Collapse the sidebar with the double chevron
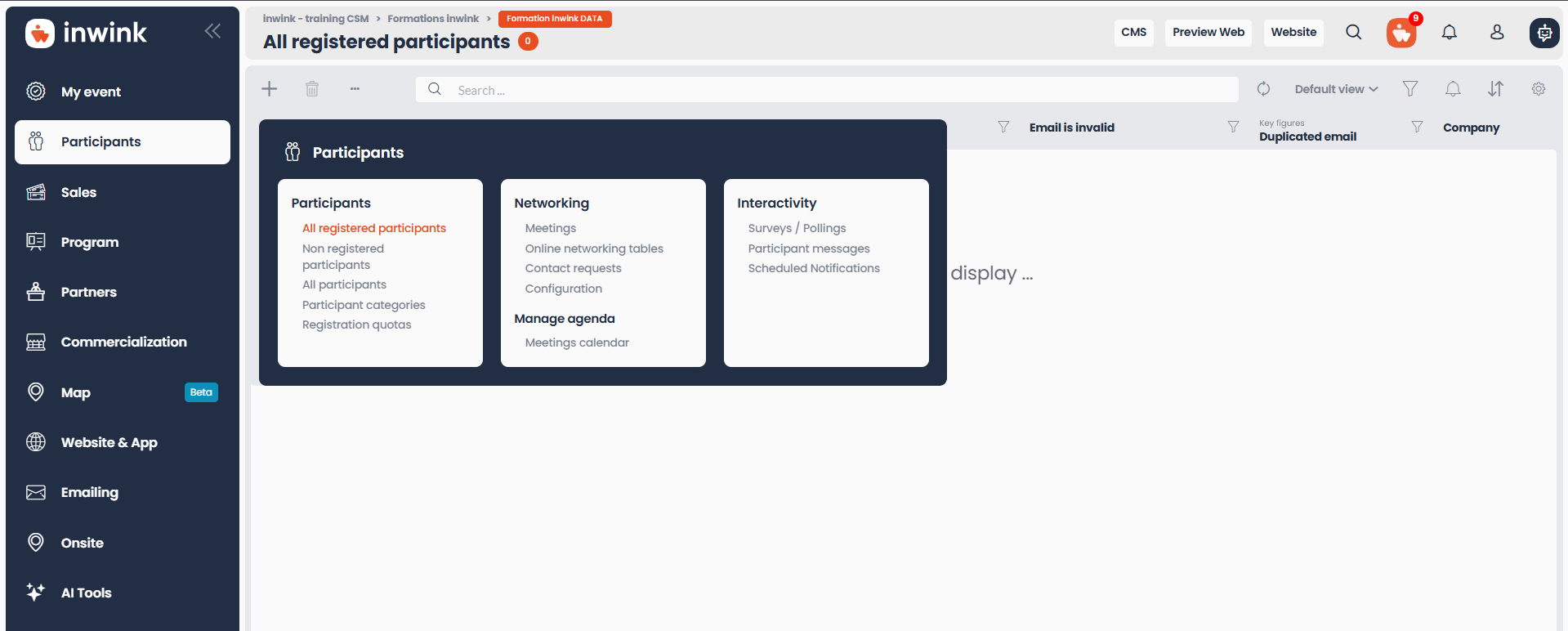Screen dimensions: 1568x631 point(212,31)
